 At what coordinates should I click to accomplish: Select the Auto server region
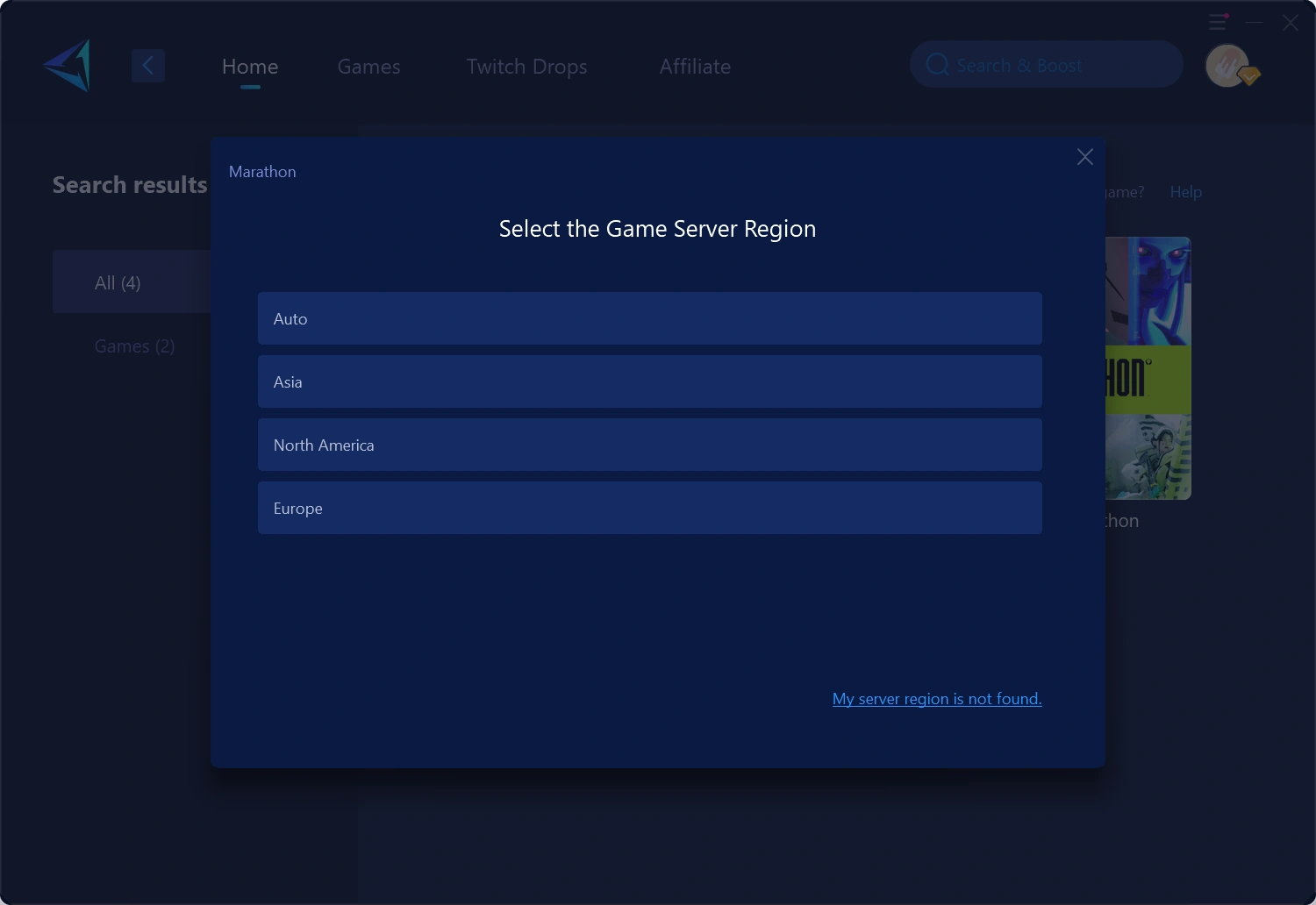(x=649, y=318)
